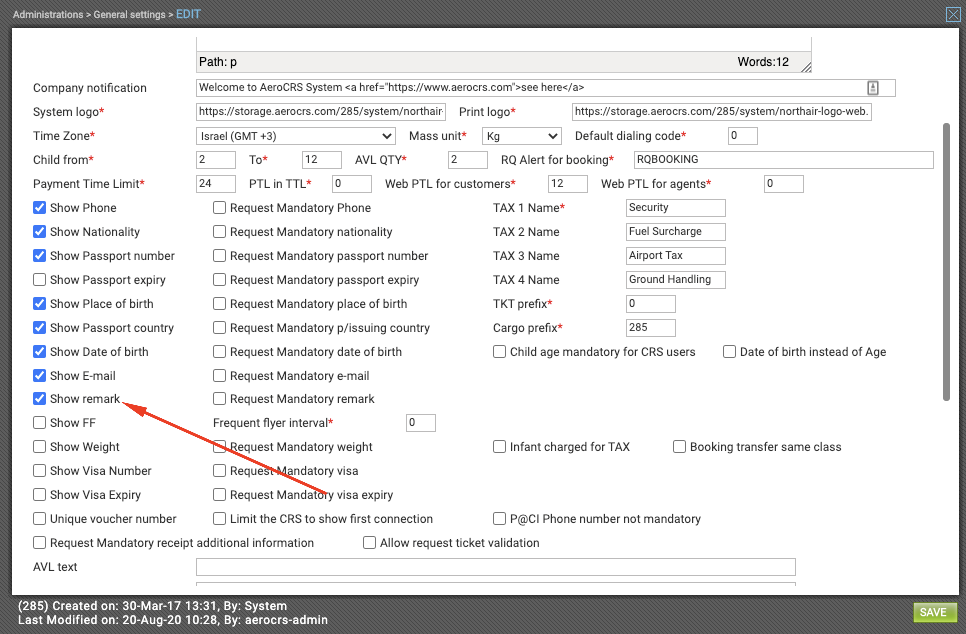Enable Request Mandatory e-mail
Viewport: 966px width, 634px height.
219,376
